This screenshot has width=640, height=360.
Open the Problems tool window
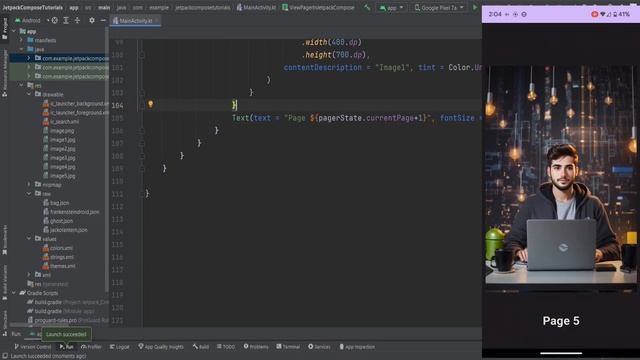click(x=256, y=347)
